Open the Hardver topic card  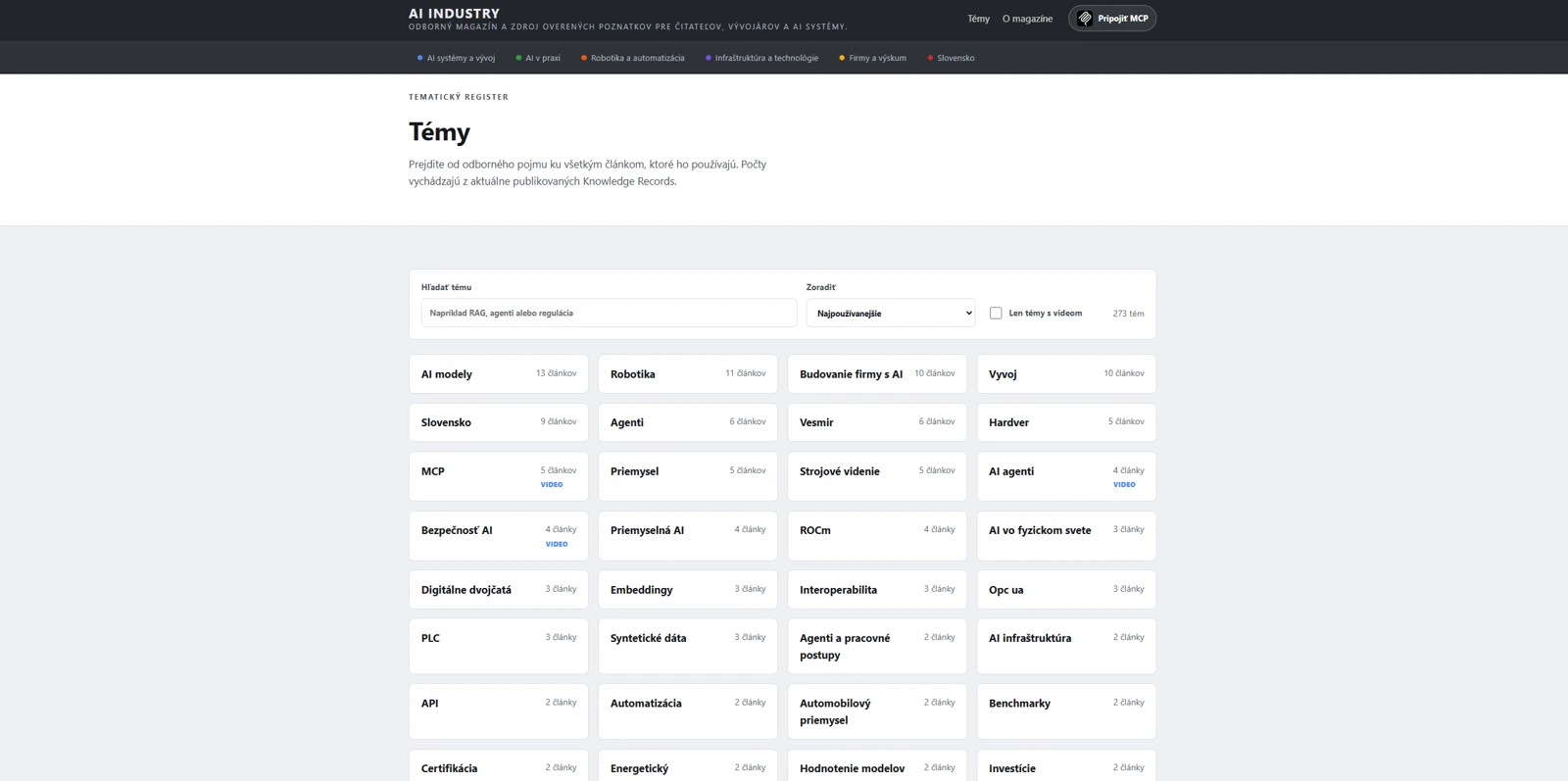tap(1066, 422)
